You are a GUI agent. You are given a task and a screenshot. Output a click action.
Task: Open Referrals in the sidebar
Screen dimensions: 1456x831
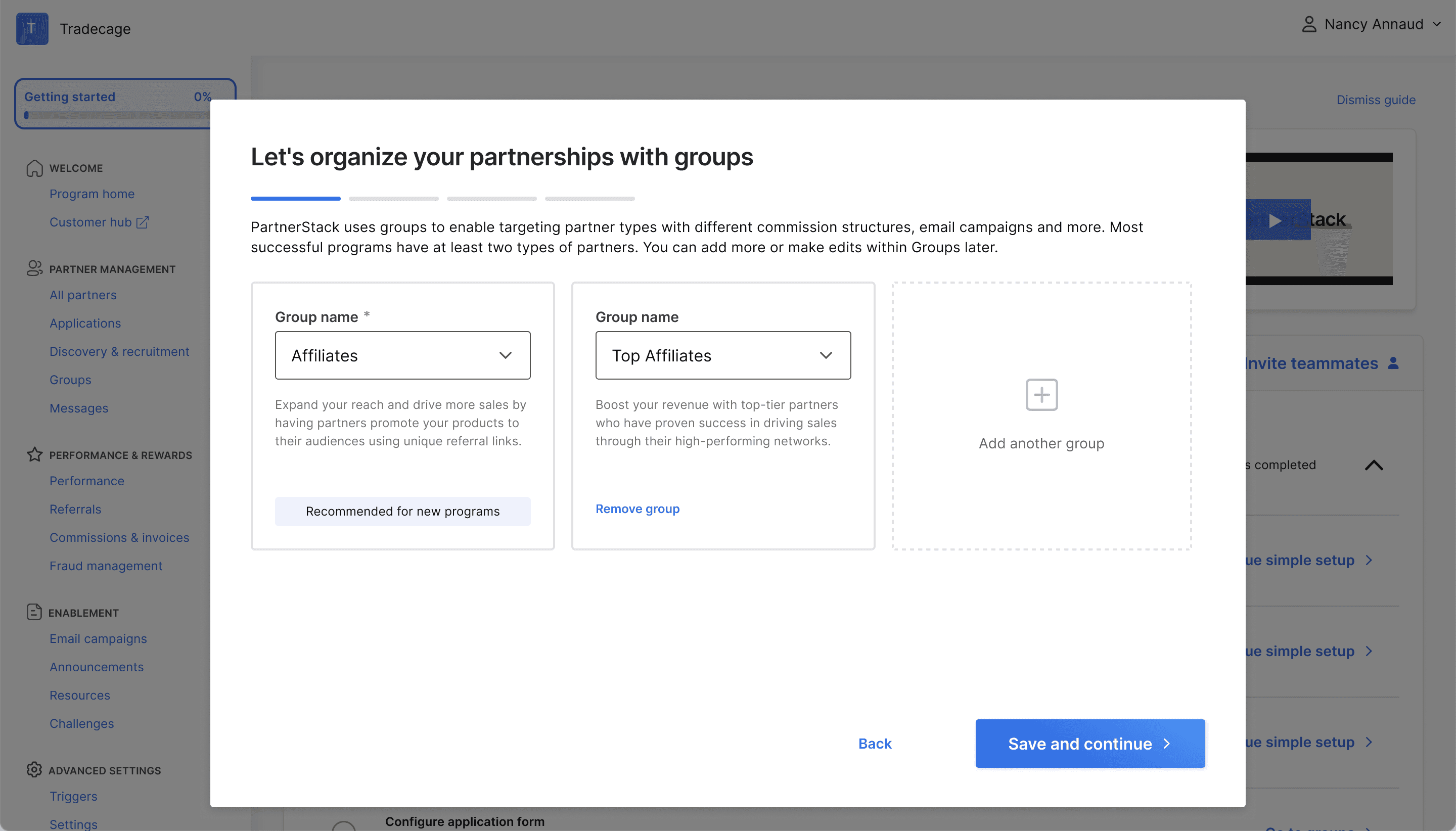(75, 509)
